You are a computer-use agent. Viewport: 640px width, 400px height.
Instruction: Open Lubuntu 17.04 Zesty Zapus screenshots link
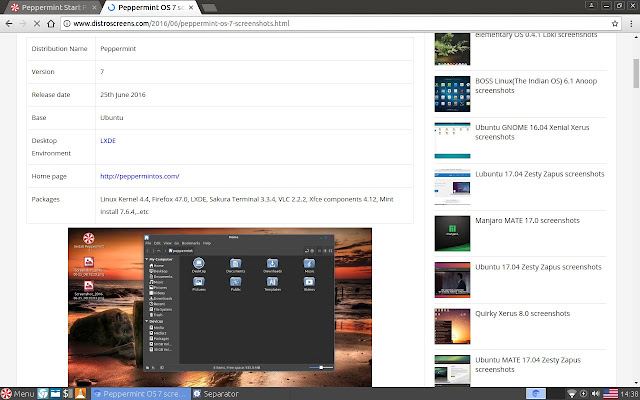click(x=540, y=174)
